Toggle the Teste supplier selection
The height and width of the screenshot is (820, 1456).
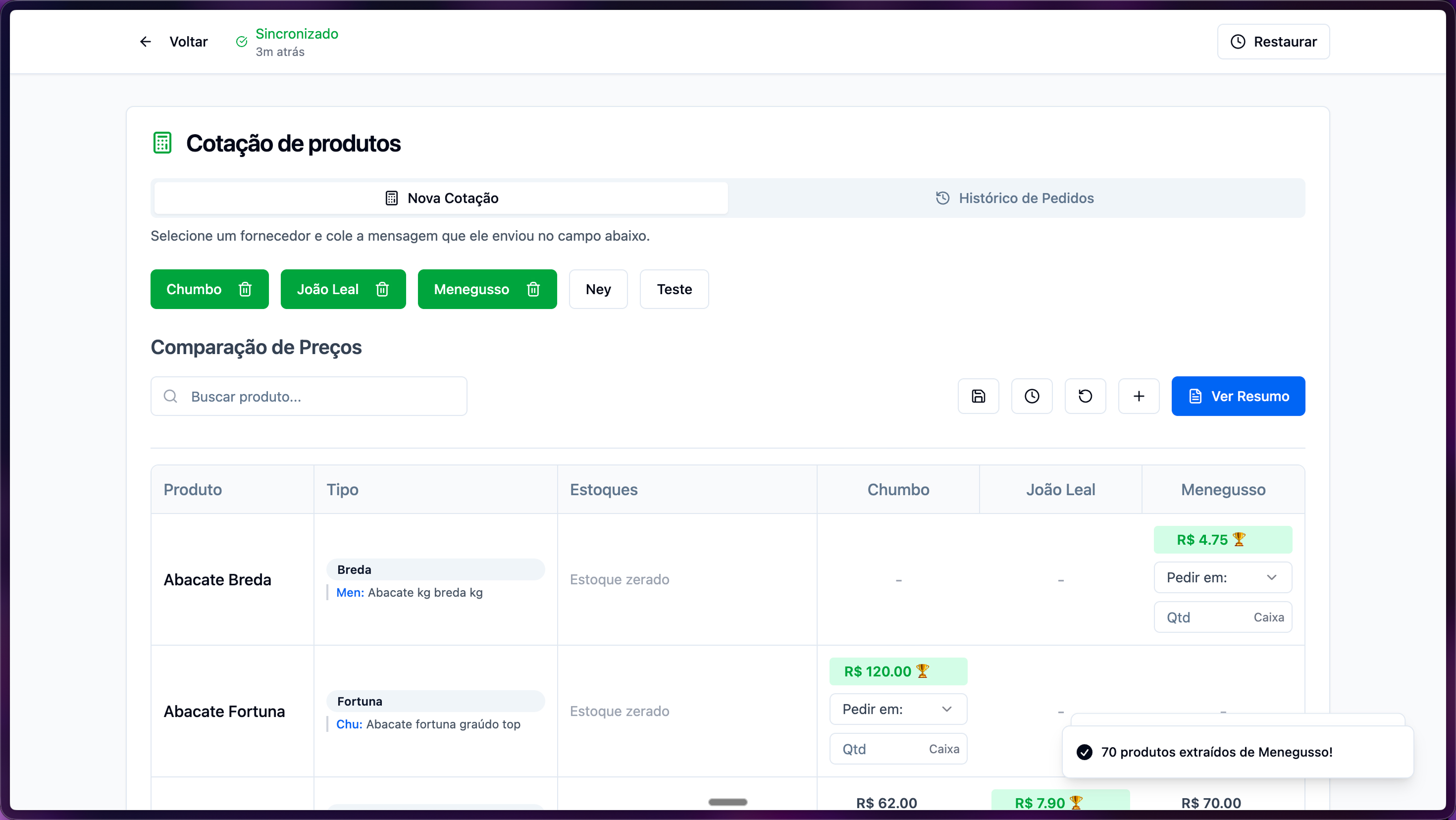click(674, 289)
